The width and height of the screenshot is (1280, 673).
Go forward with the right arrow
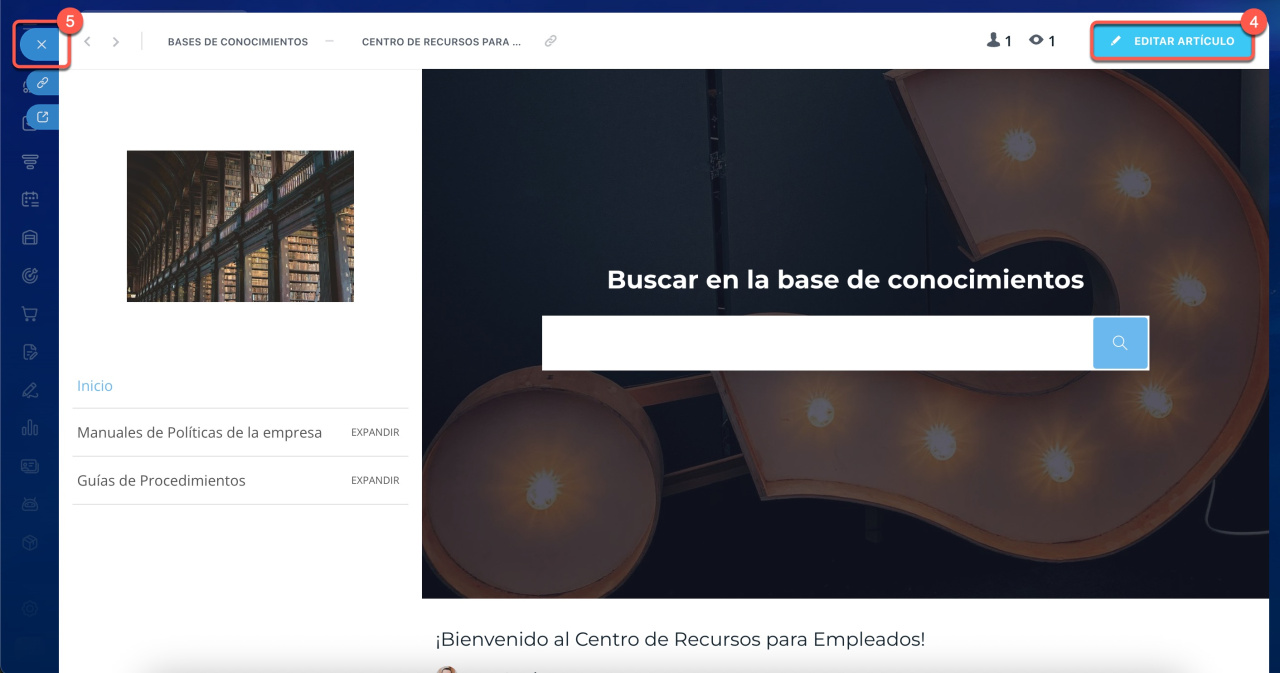pos(116,42)
